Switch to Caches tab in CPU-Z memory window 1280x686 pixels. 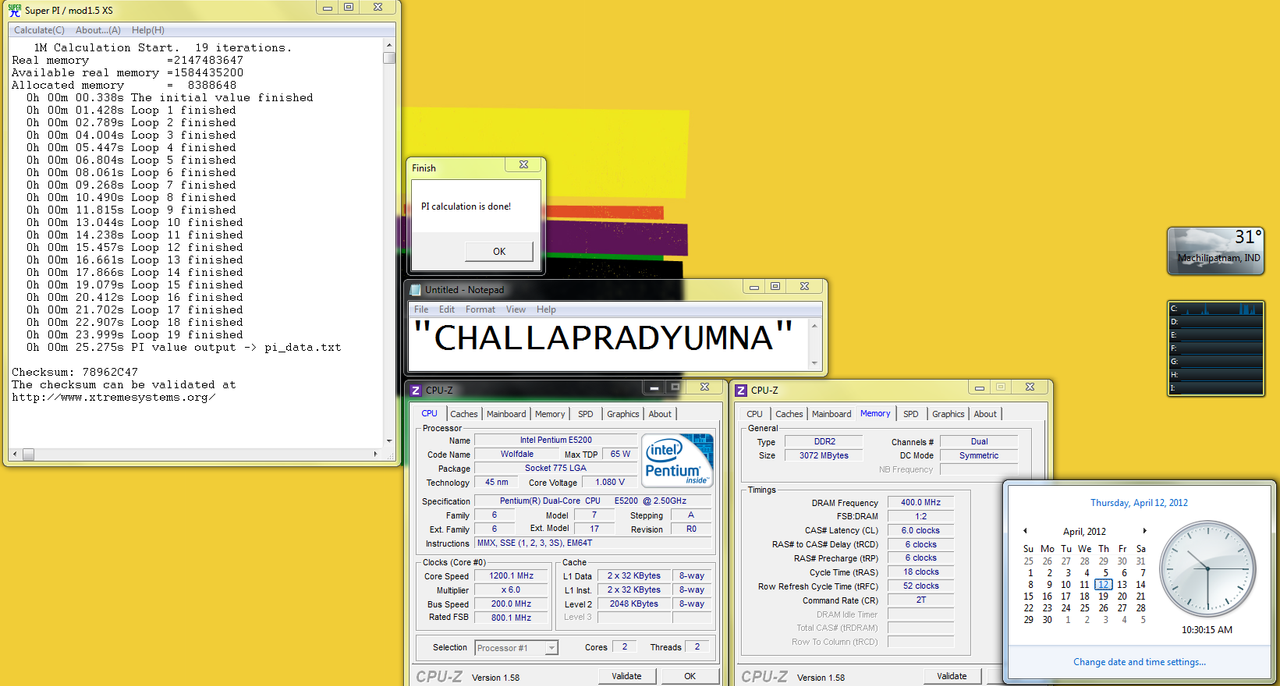[789, 414]
